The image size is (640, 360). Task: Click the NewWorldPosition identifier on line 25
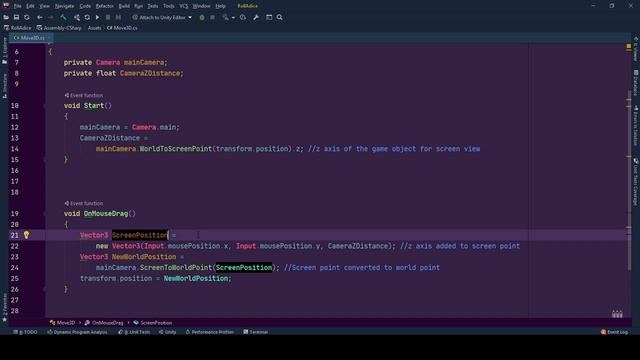(x=196, y=278)
